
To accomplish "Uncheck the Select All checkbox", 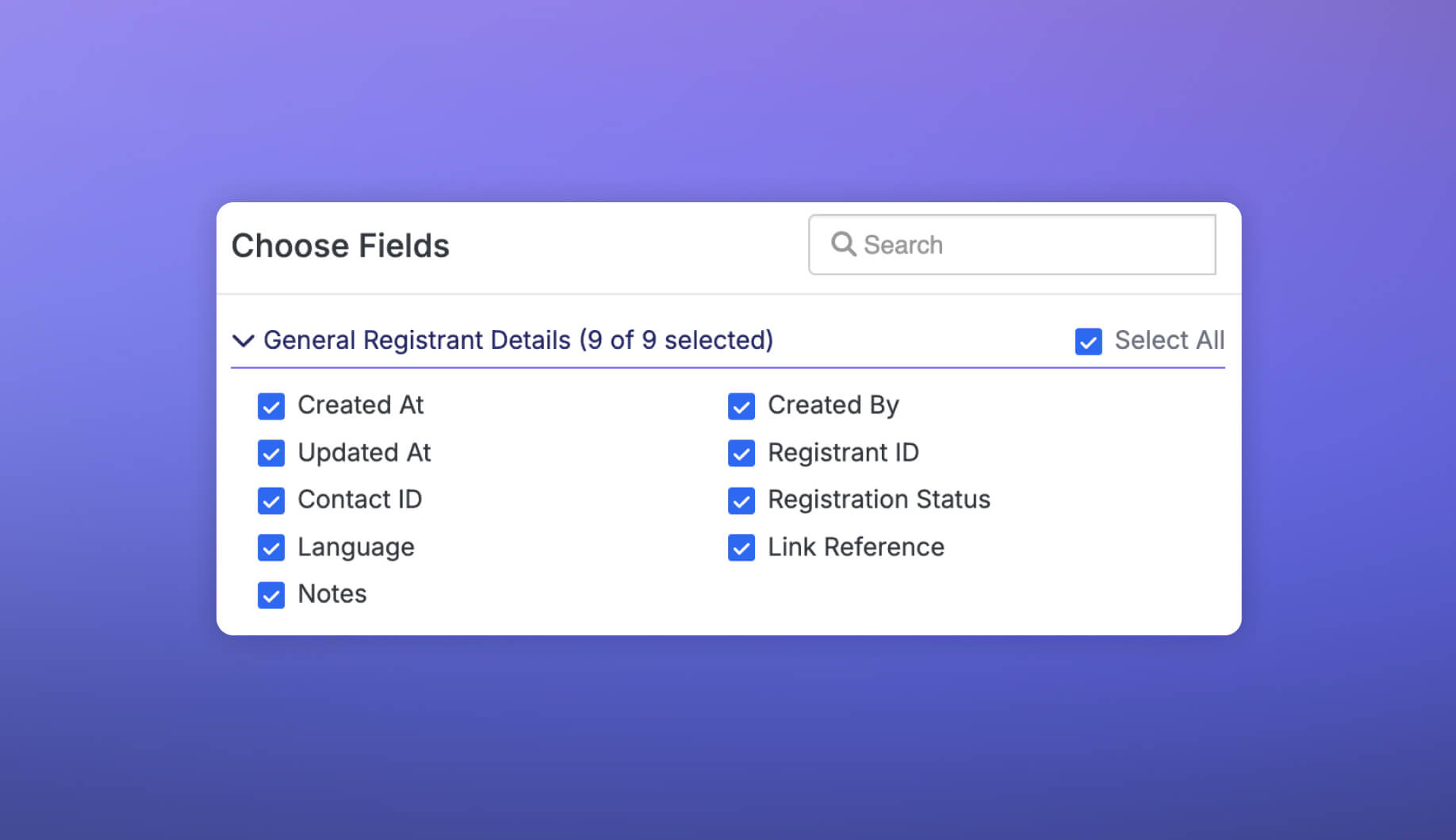I will tap(1088, 341).
